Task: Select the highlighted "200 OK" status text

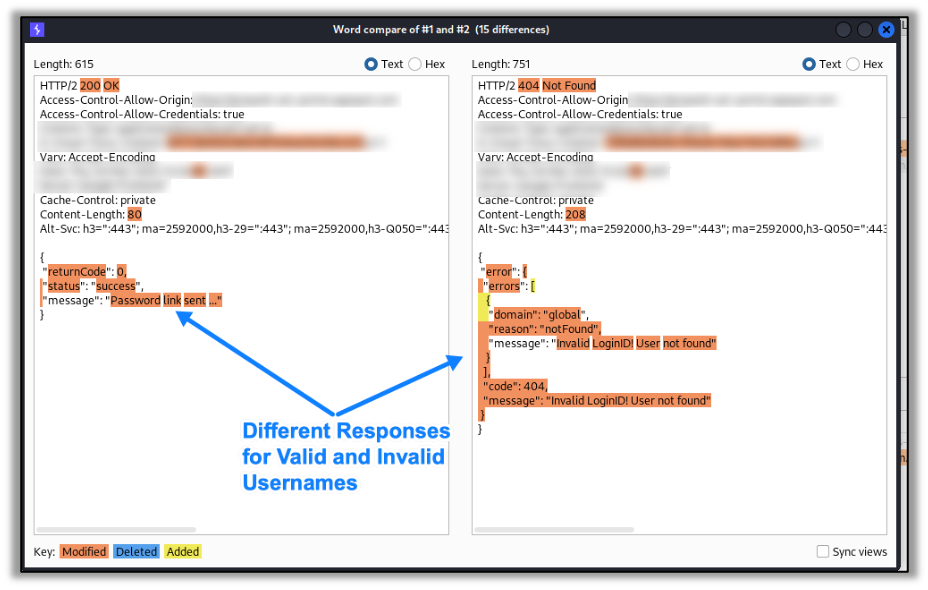Action: pyautogui.click(x=100, y=85)
